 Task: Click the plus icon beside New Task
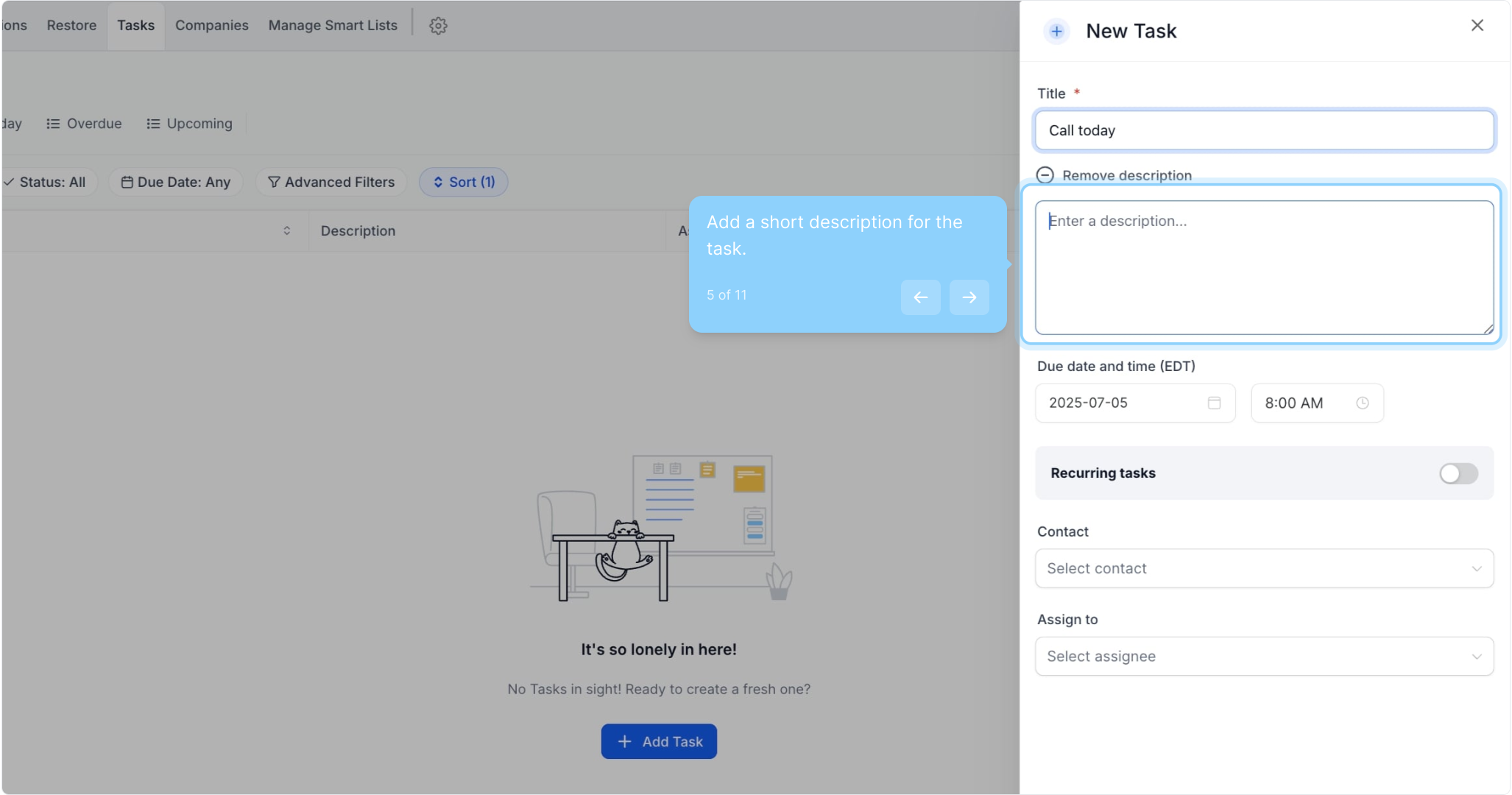pos(1056,31)
